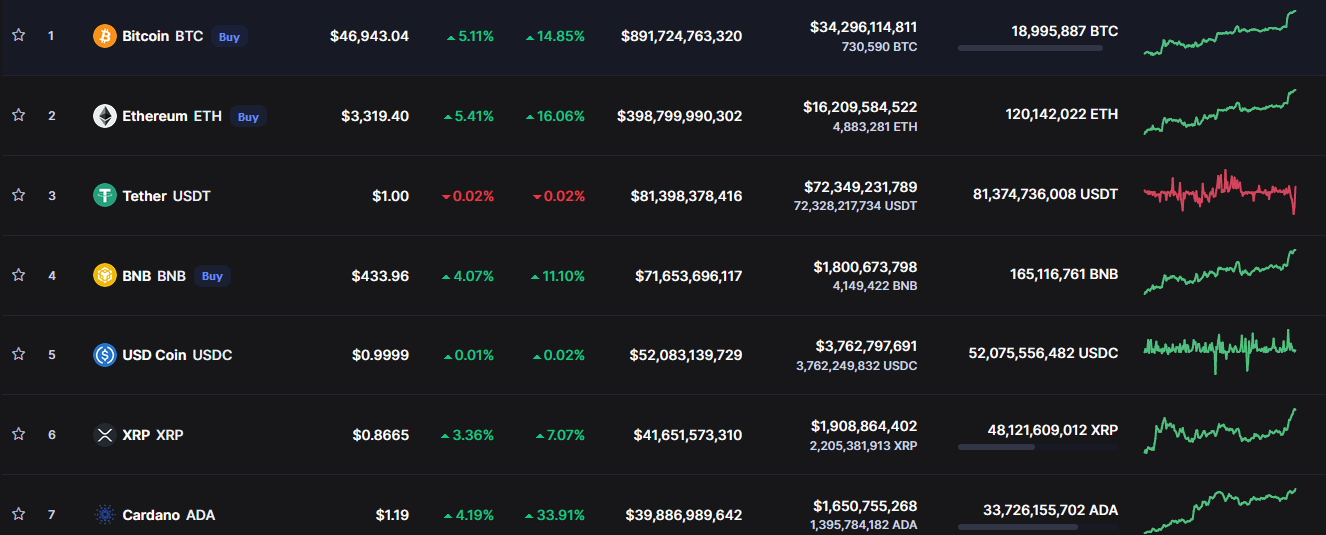
Task: Select the Buy button for BNB
Action: (212, 276)
